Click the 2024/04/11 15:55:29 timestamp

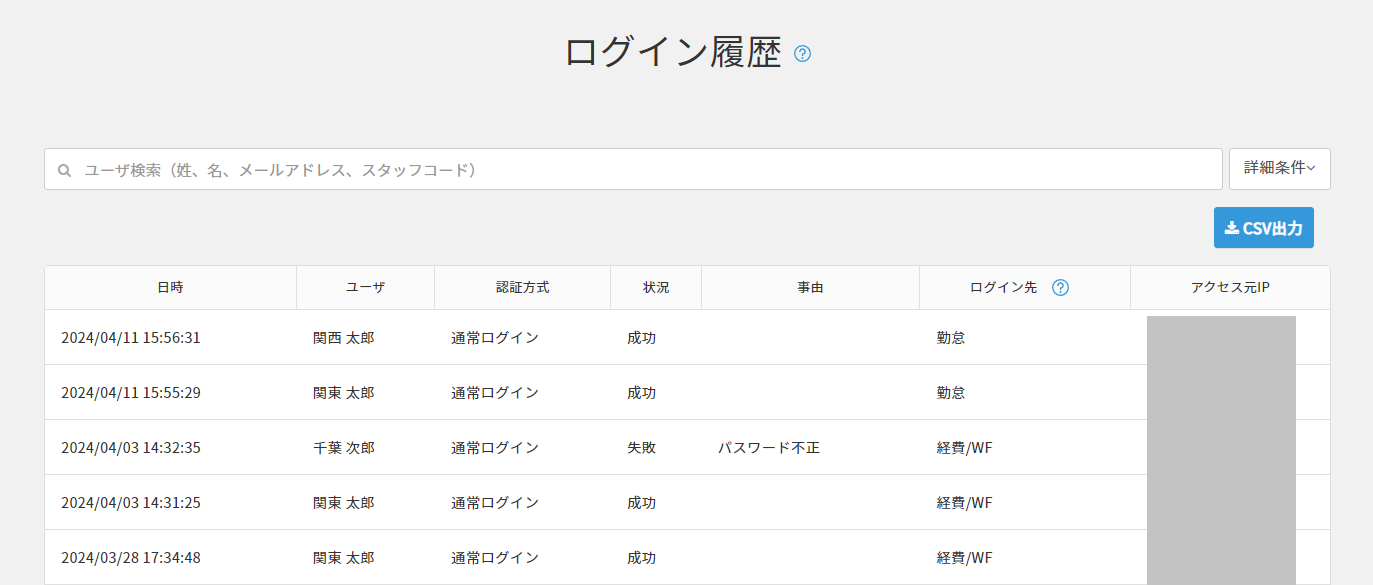[x=131, y=393]
